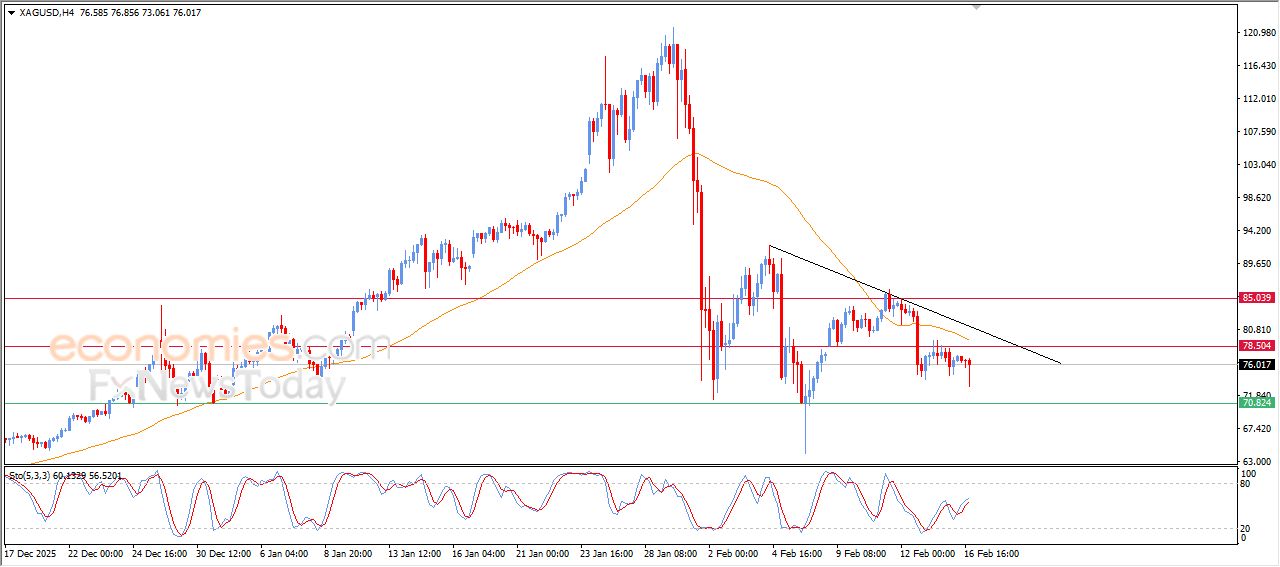
Task: Select the green 70.824 price label
Action: (x=1256, y=403)
